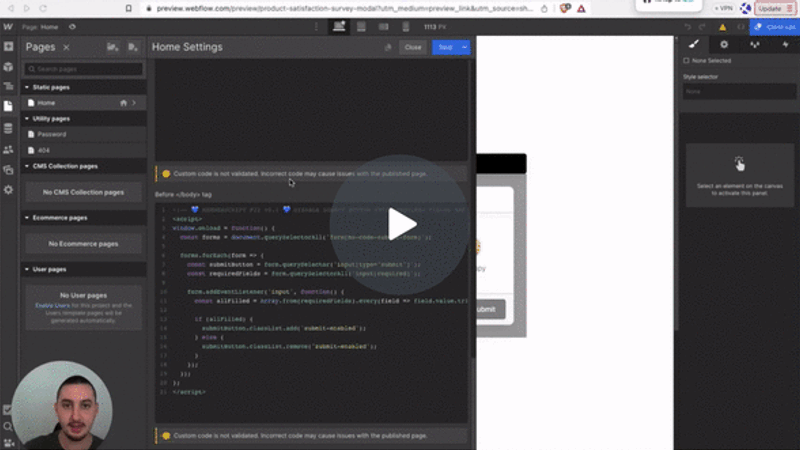Open the Pages icon in left sidebar

coord(8,106)
